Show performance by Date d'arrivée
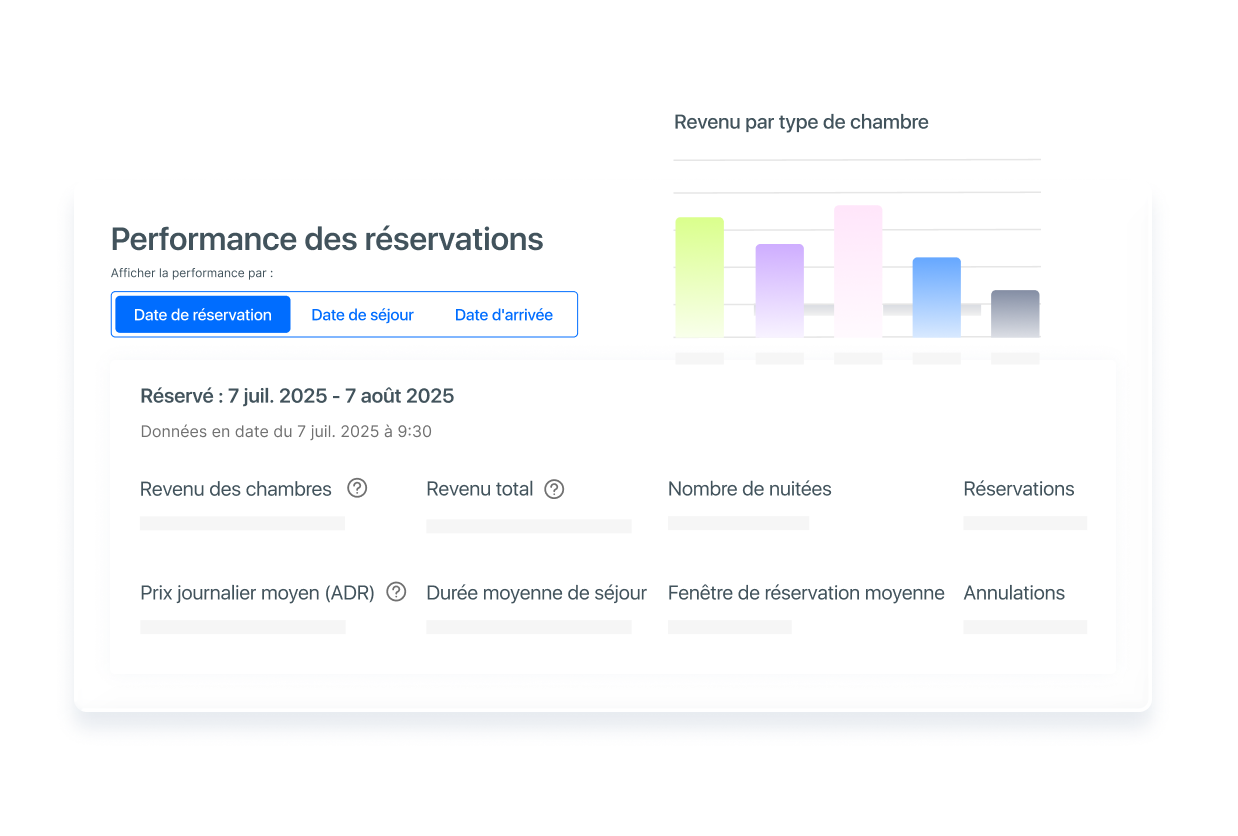Viewport: 1238px width, 836px height. [x=503, y=315]
